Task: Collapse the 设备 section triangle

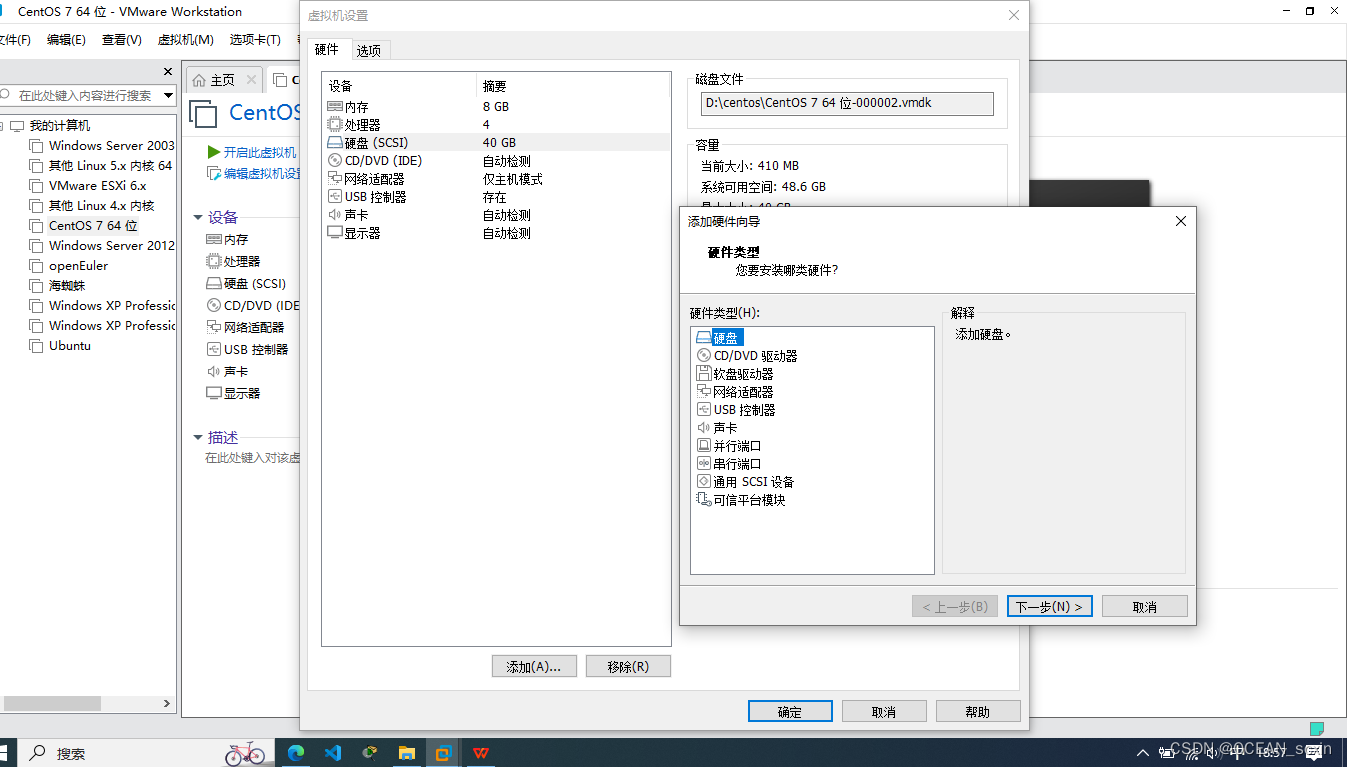Action: (198, 217)
